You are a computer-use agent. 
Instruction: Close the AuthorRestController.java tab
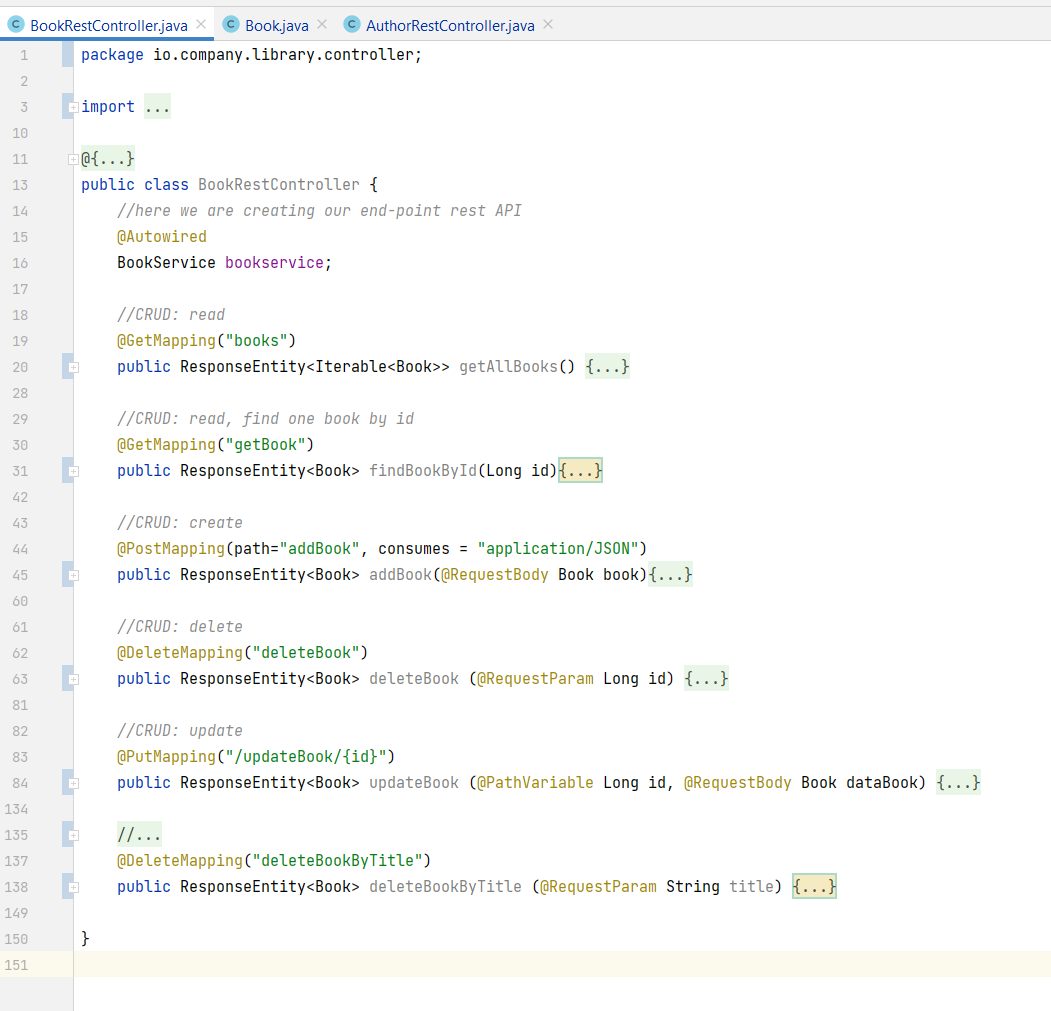point(548,25)
